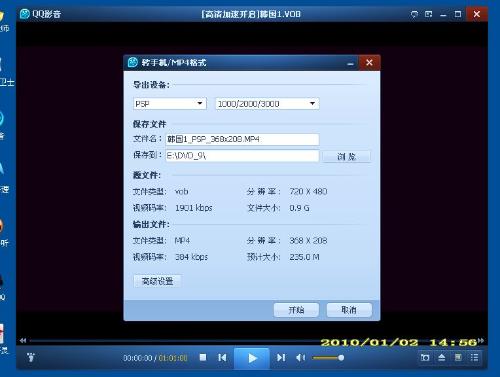Image resolution: width=500 pixels, height=377 pixels.
Task: Click the 文件名 filename input field
Action: [x=242, y=139]
